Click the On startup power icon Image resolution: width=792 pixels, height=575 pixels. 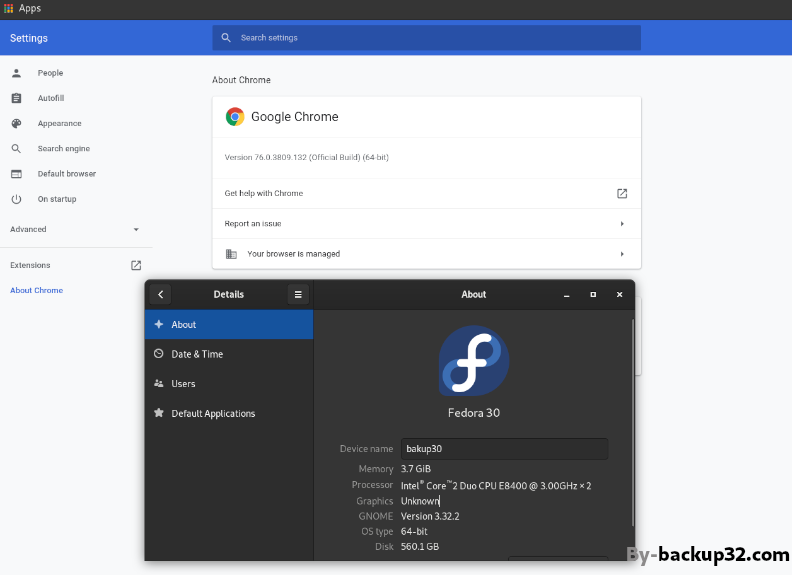[16, 199]
